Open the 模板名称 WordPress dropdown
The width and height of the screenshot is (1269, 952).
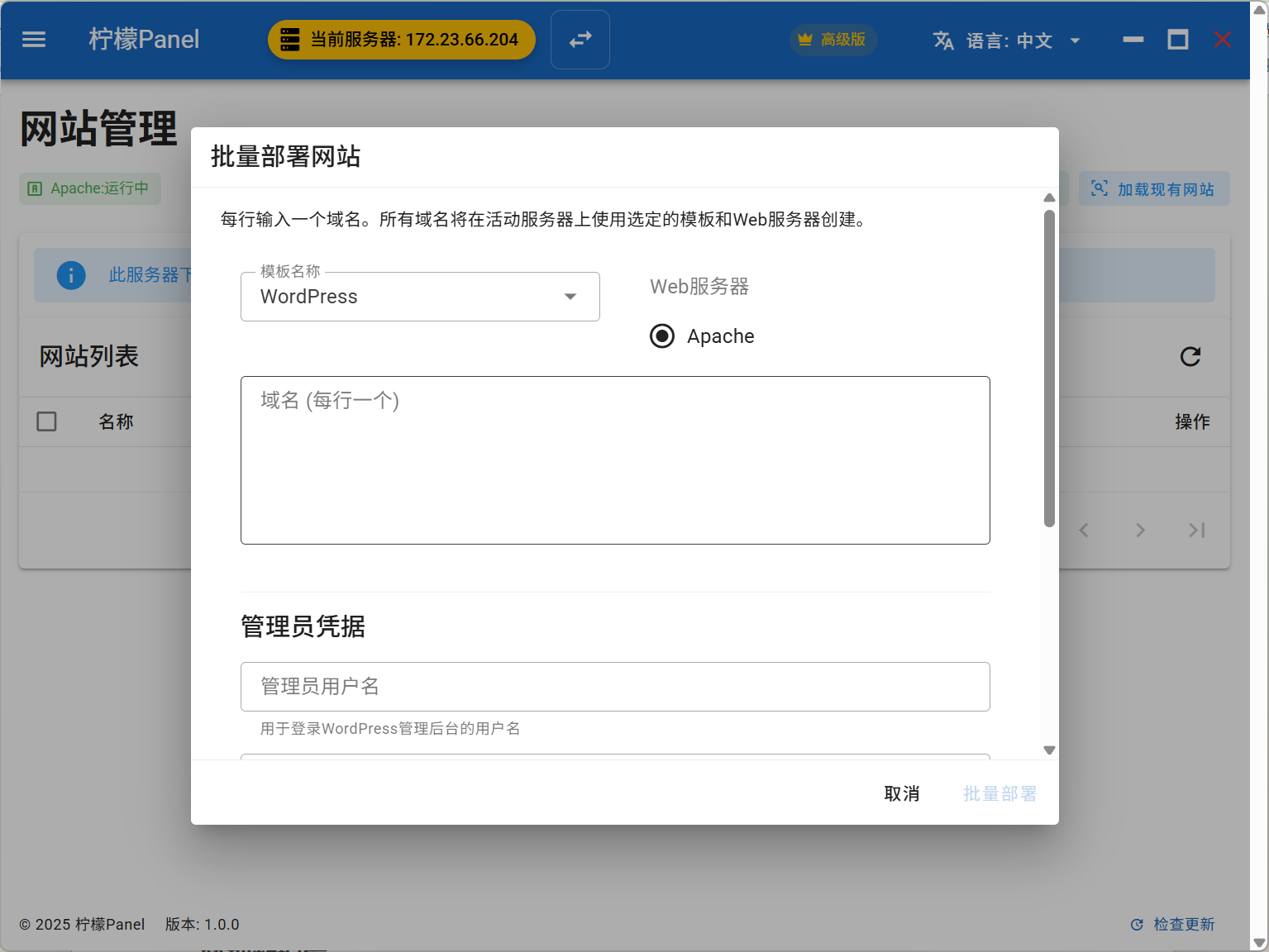coord(420,297)
